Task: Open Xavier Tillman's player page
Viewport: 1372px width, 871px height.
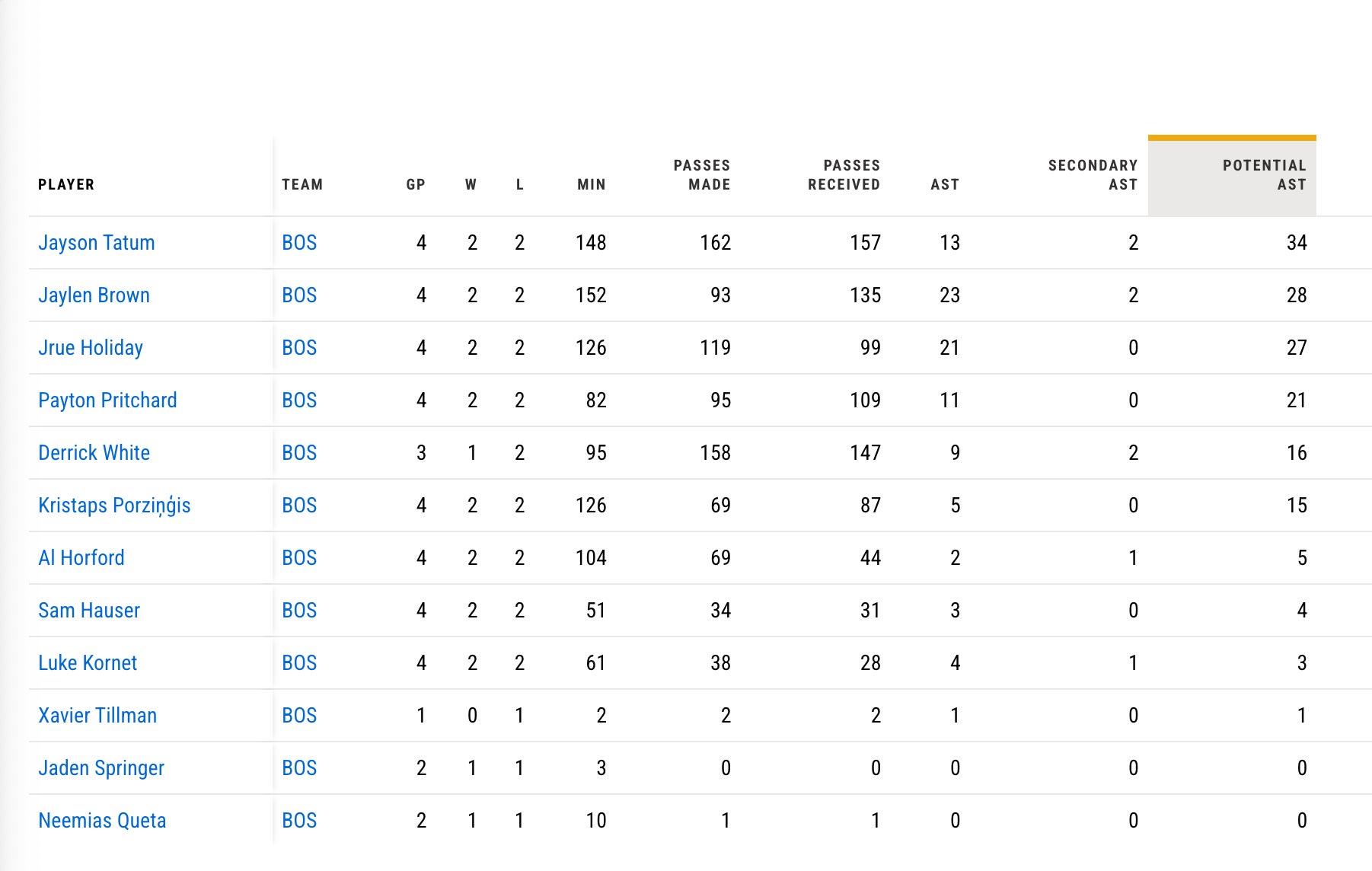Action: pyautogui.click(x=97, y=716)
